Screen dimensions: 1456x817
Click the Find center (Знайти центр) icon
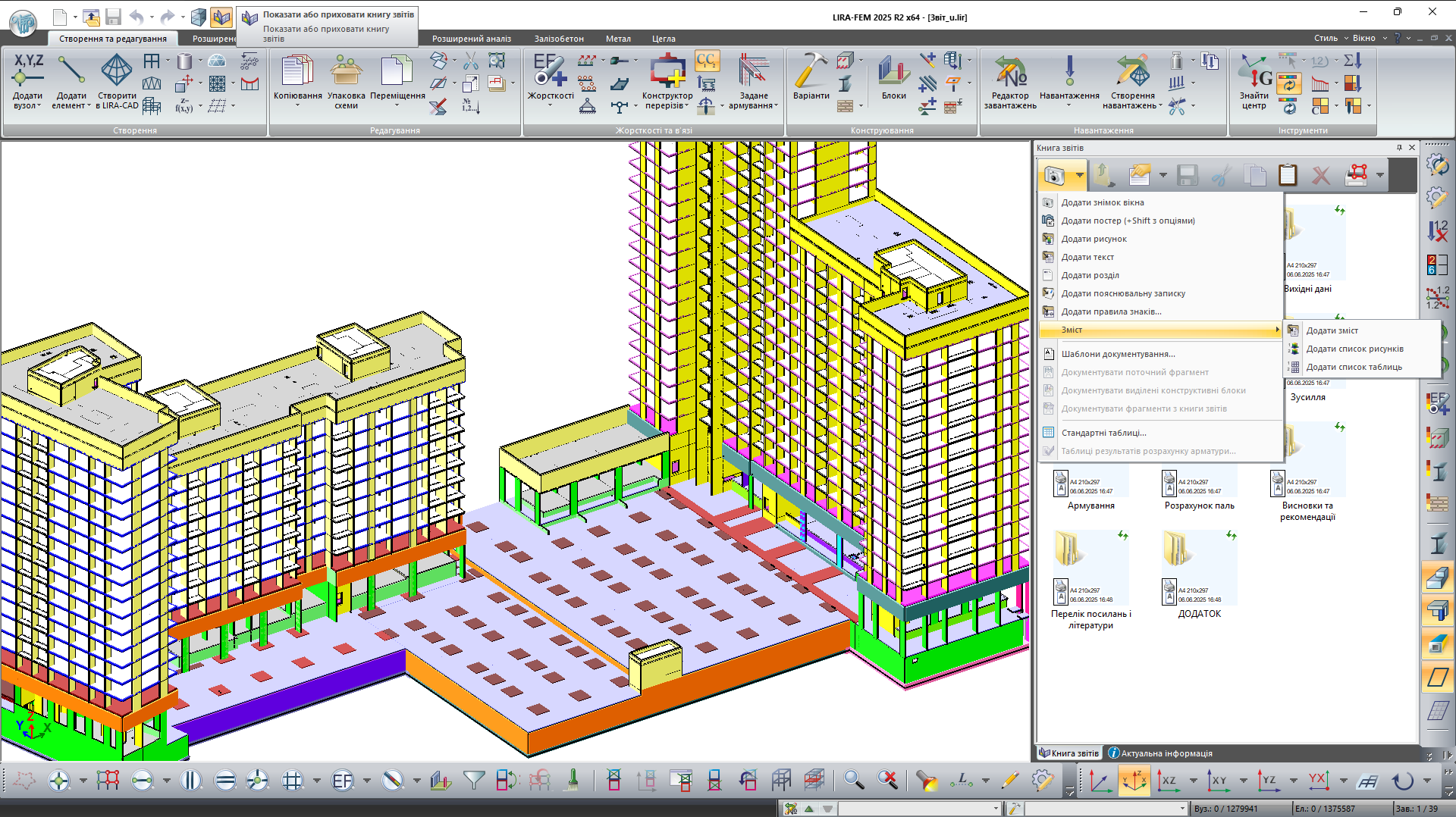1254,72
